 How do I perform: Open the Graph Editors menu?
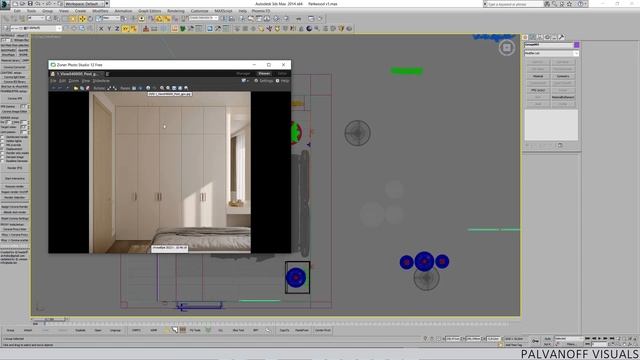(149, 11)
